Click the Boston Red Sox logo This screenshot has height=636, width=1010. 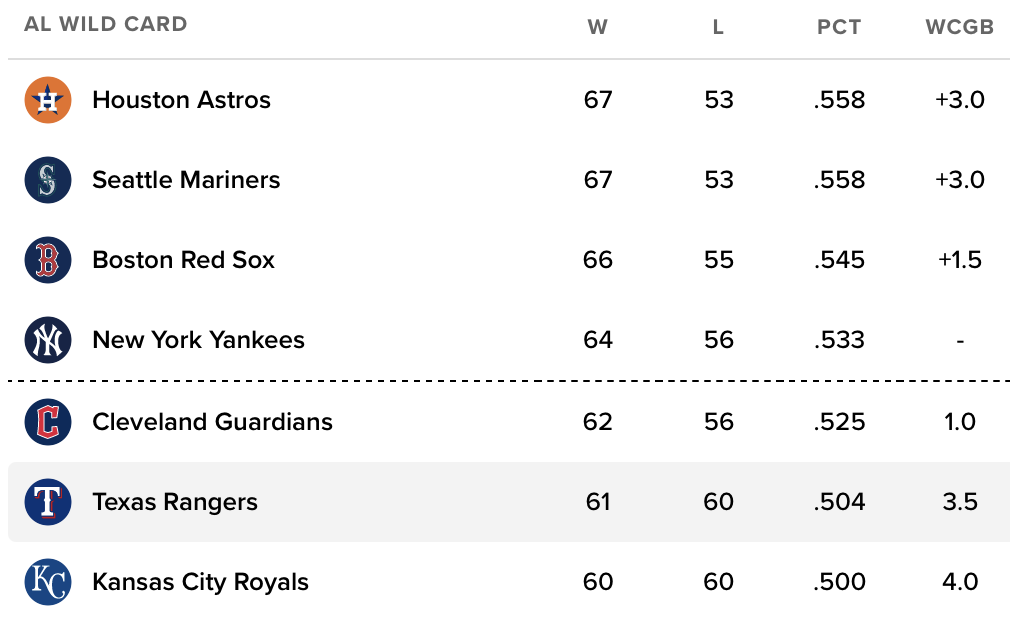pos(48,260)
